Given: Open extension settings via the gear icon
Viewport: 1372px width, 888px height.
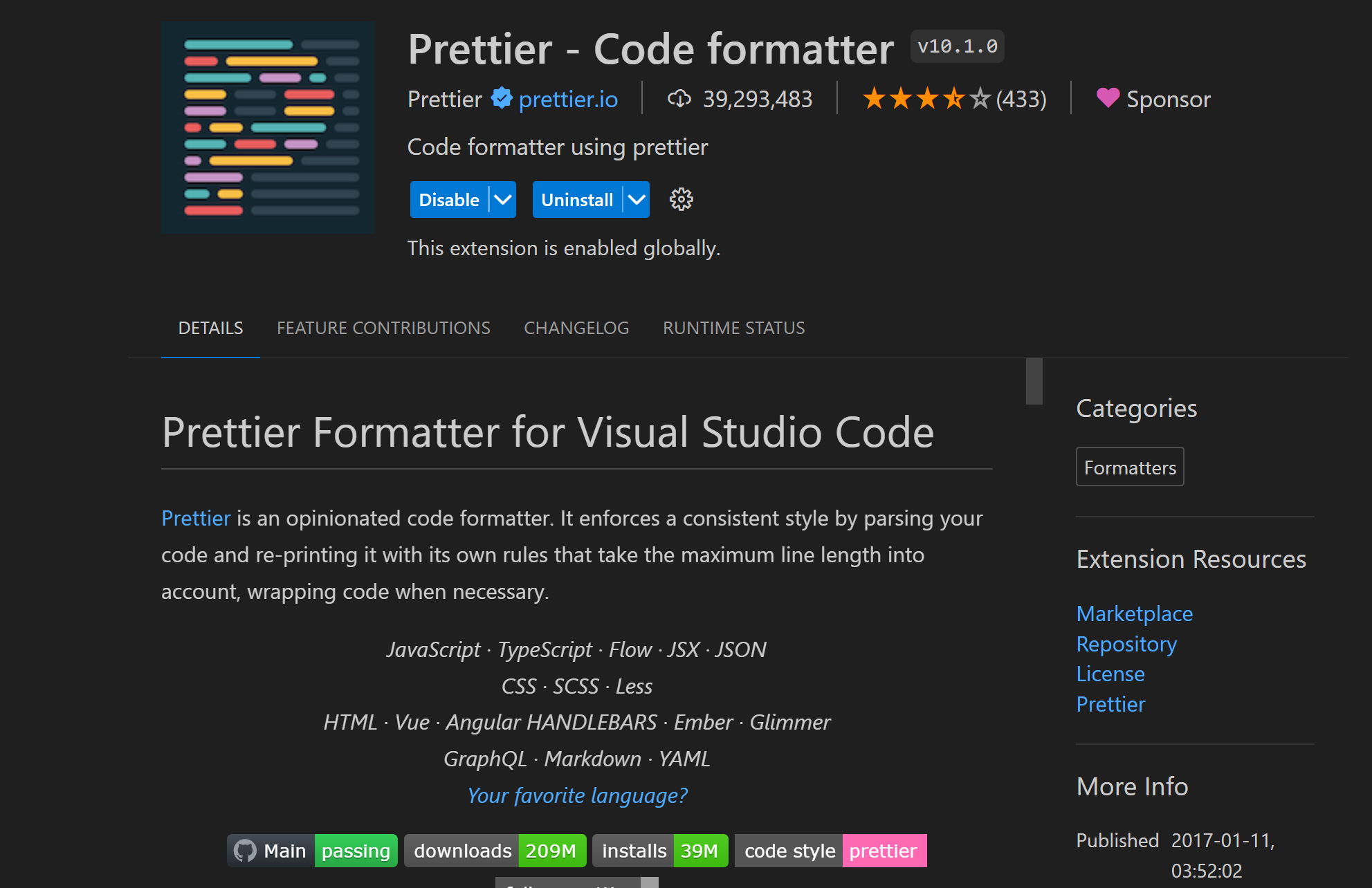Looking at the screenshot, I should (681, 199).
